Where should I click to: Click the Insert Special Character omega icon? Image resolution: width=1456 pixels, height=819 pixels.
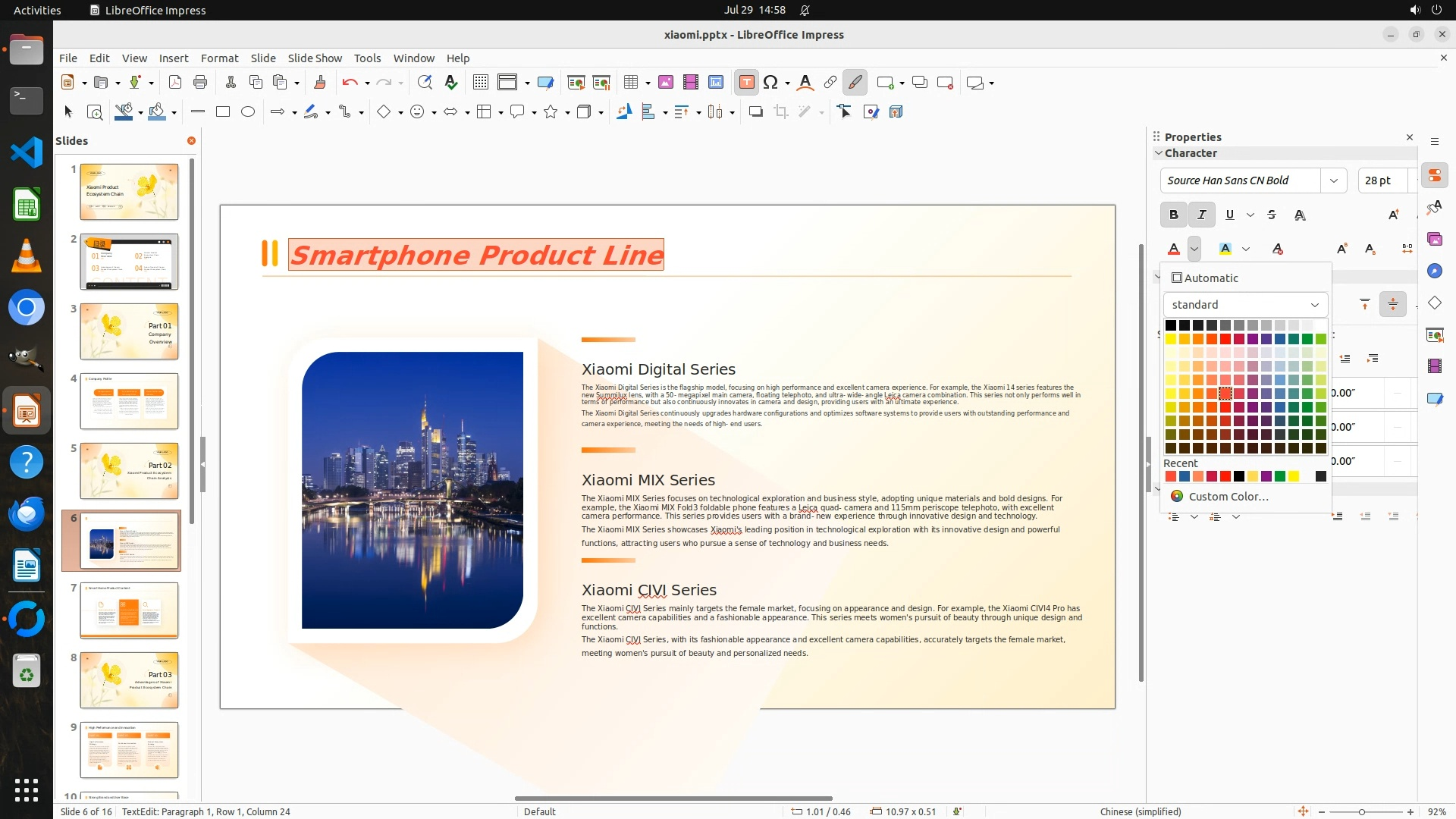tap(770, 83)
